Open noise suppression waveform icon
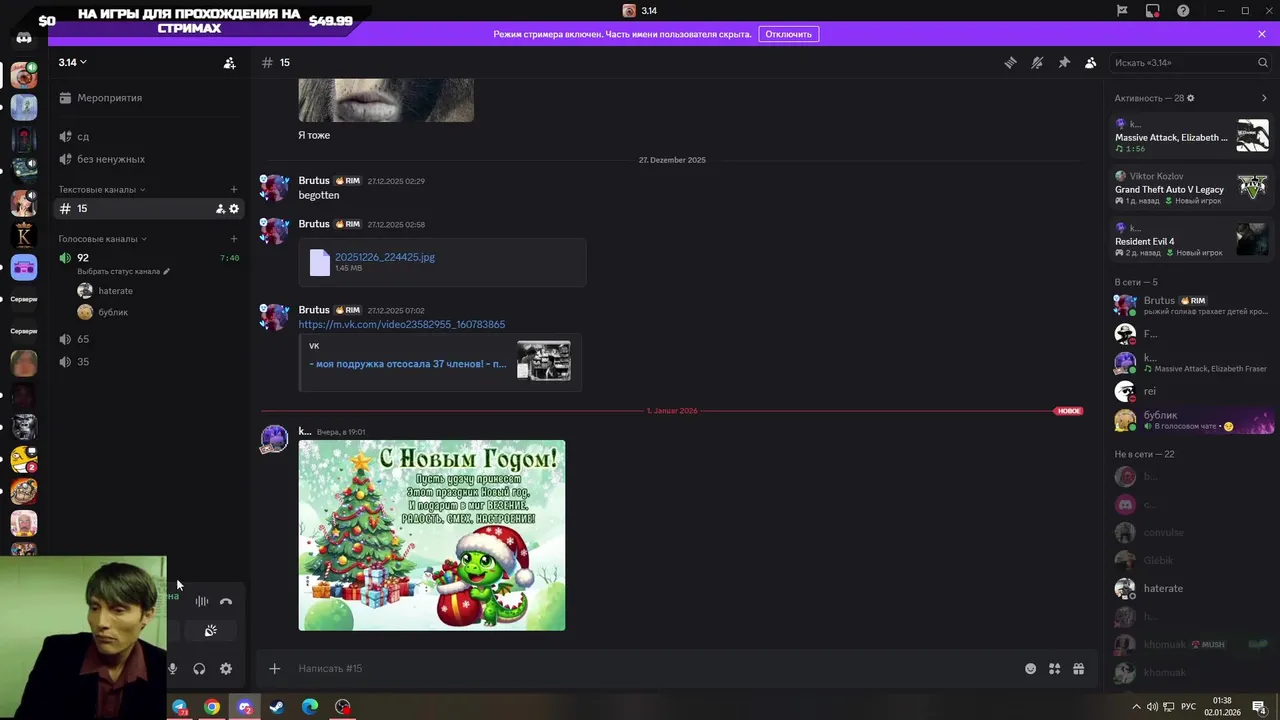Viewport: 1280px width, 720px height. [202, 601]
